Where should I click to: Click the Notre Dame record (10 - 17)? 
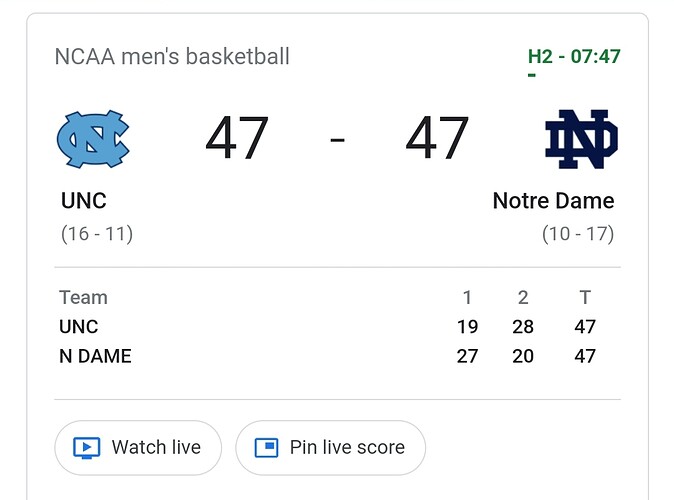tap(578, 234)
